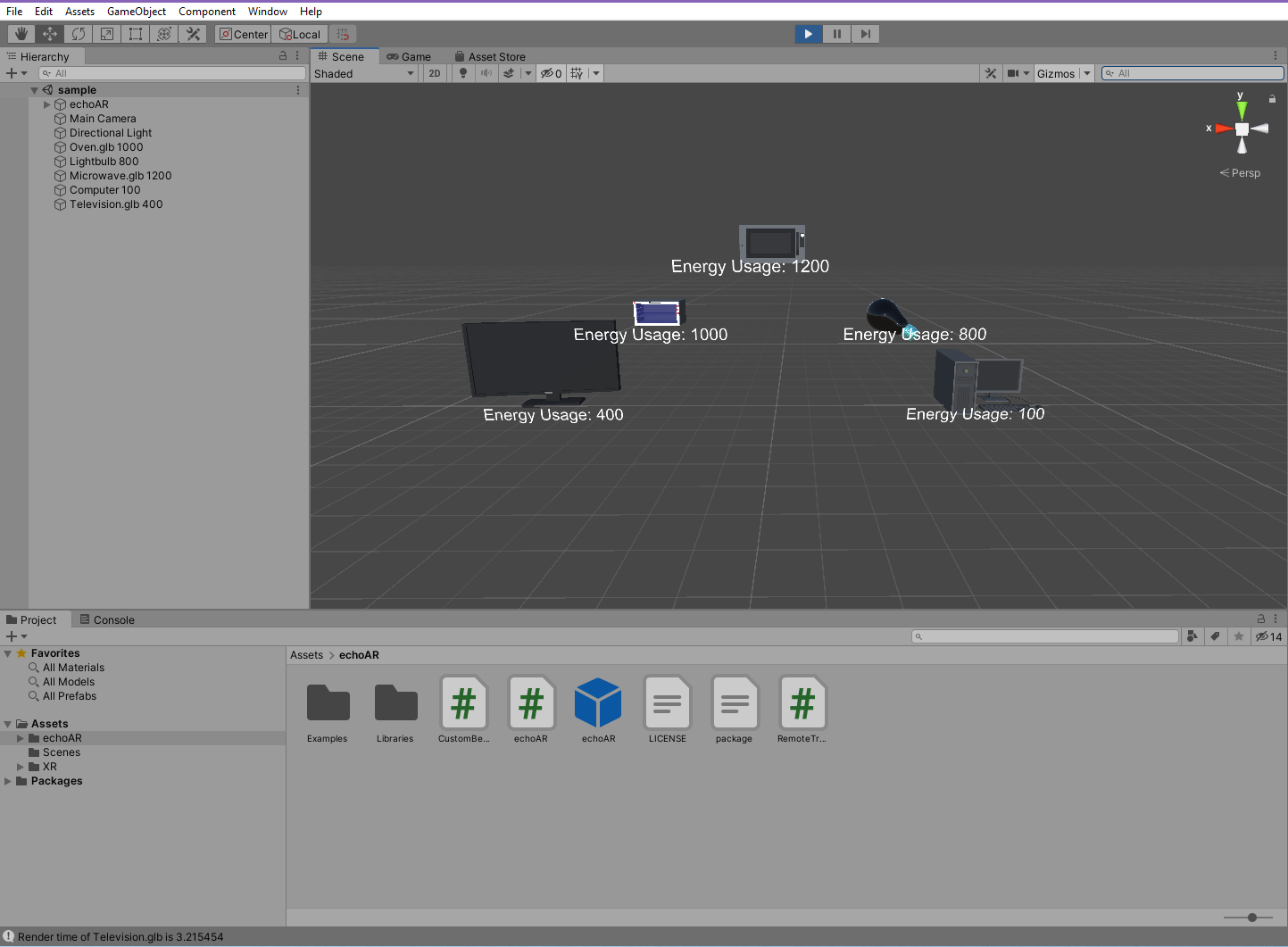1288x947 pixels.
Task: Open scene component editor tools icon
Action: [x=991, y=73]
